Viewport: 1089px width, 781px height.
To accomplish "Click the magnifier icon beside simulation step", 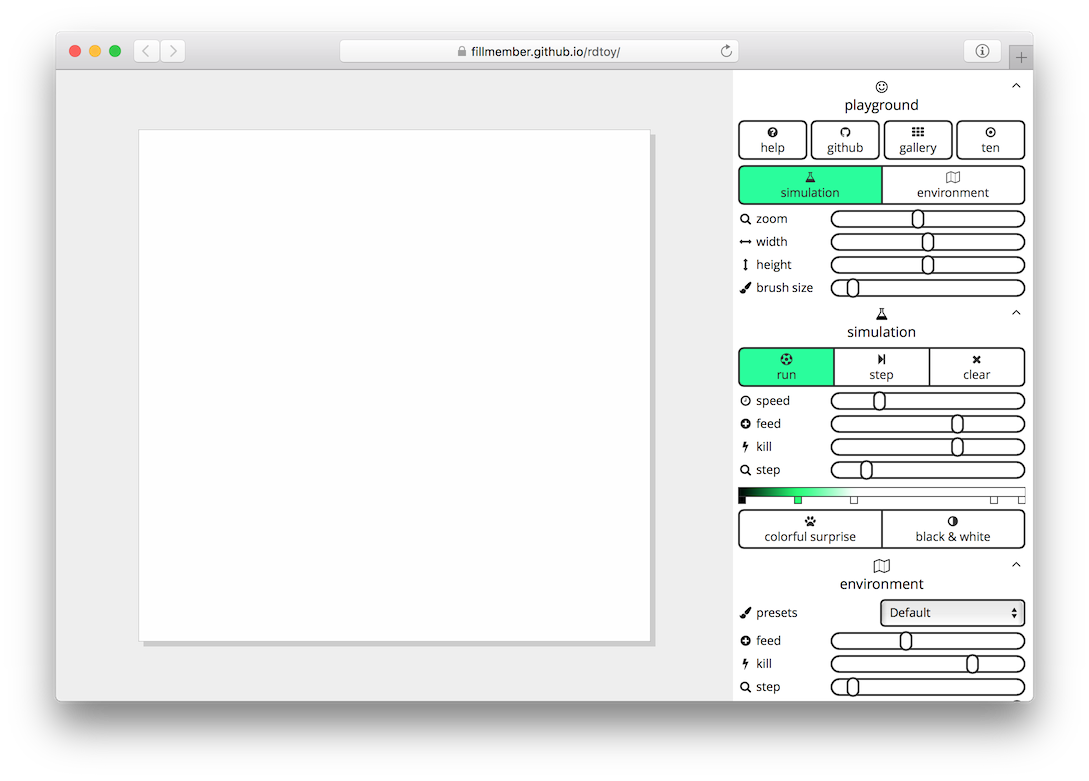I will pos(745,470).
